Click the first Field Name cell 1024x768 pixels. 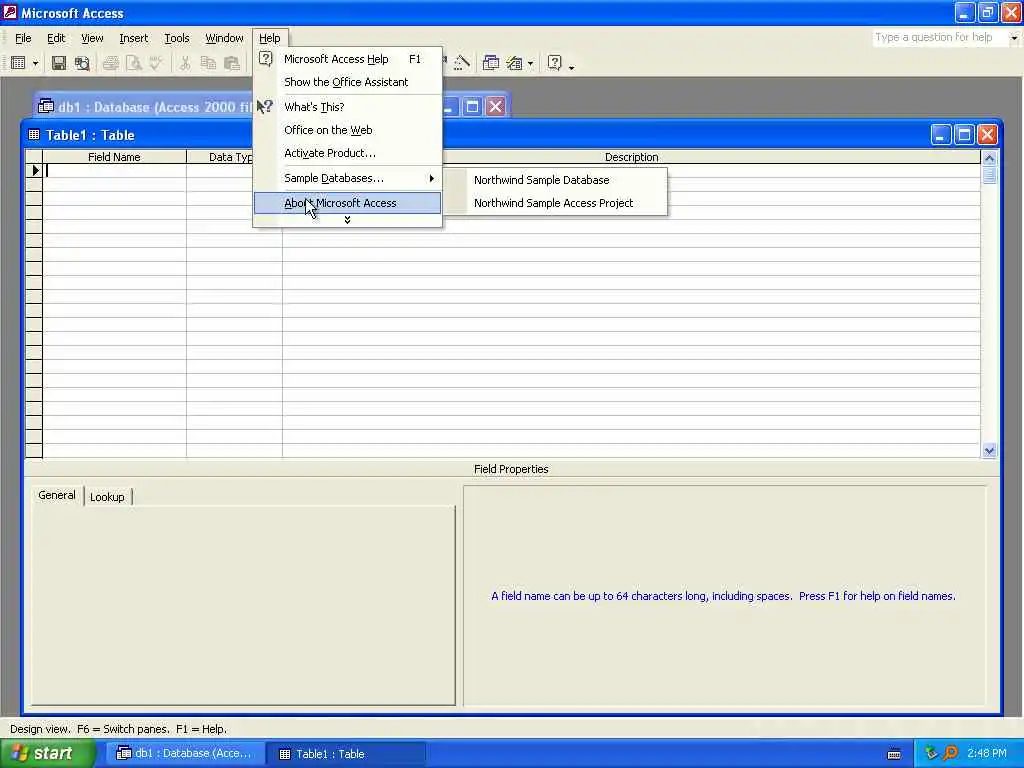[x=114, y=170]
